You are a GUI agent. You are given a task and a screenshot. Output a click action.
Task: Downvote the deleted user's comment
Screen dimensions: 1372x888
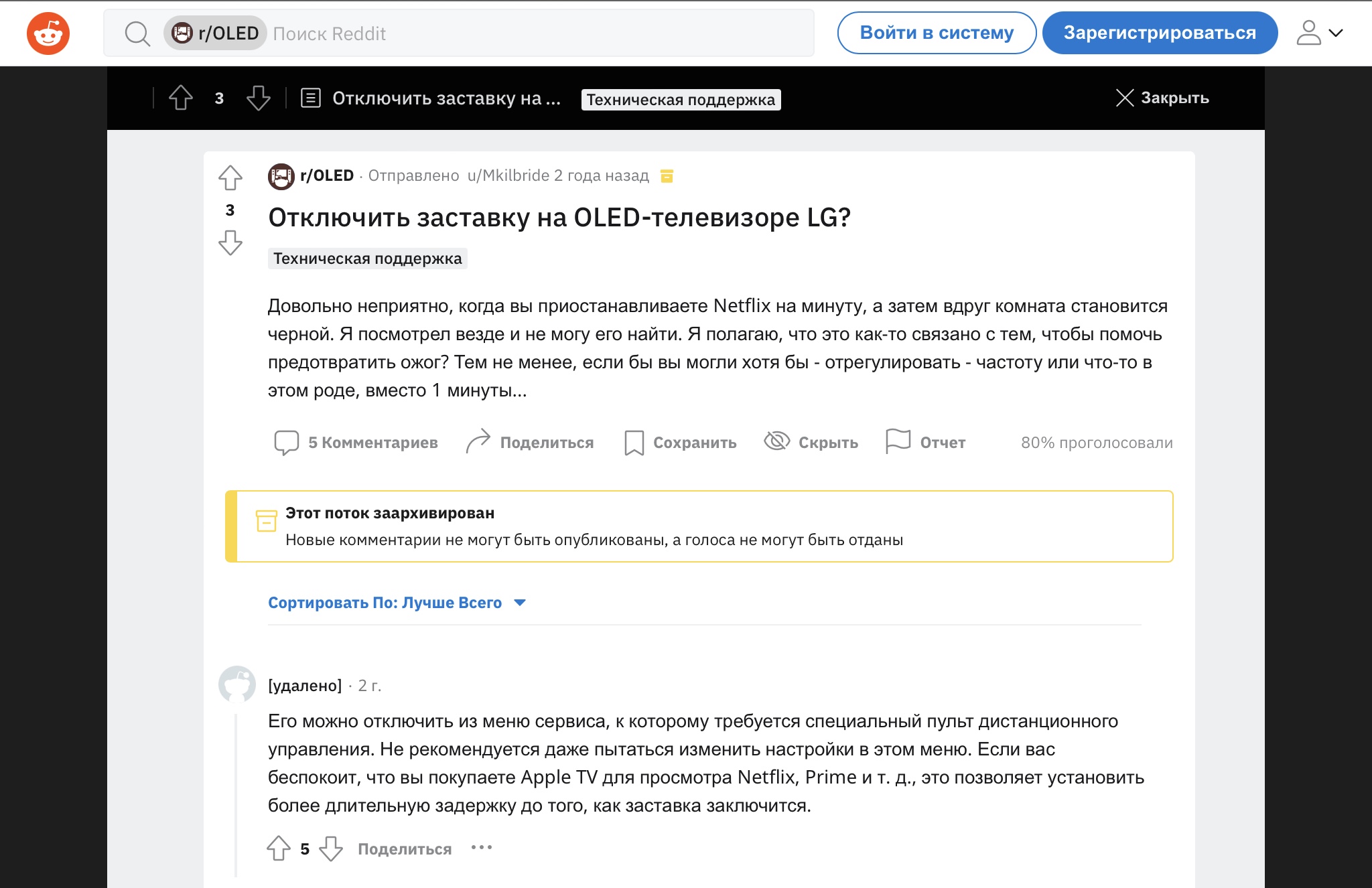click(x=331, y=848)
